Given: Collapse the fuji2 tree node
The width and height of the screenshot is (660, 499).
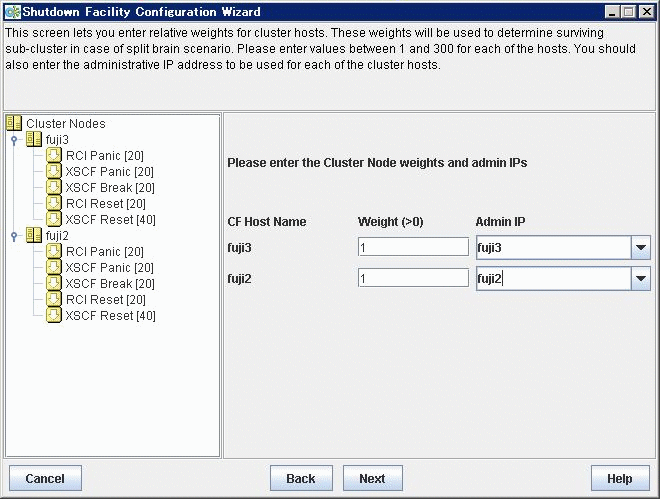Looking at the screenshot, I should (x=14, y=236).
